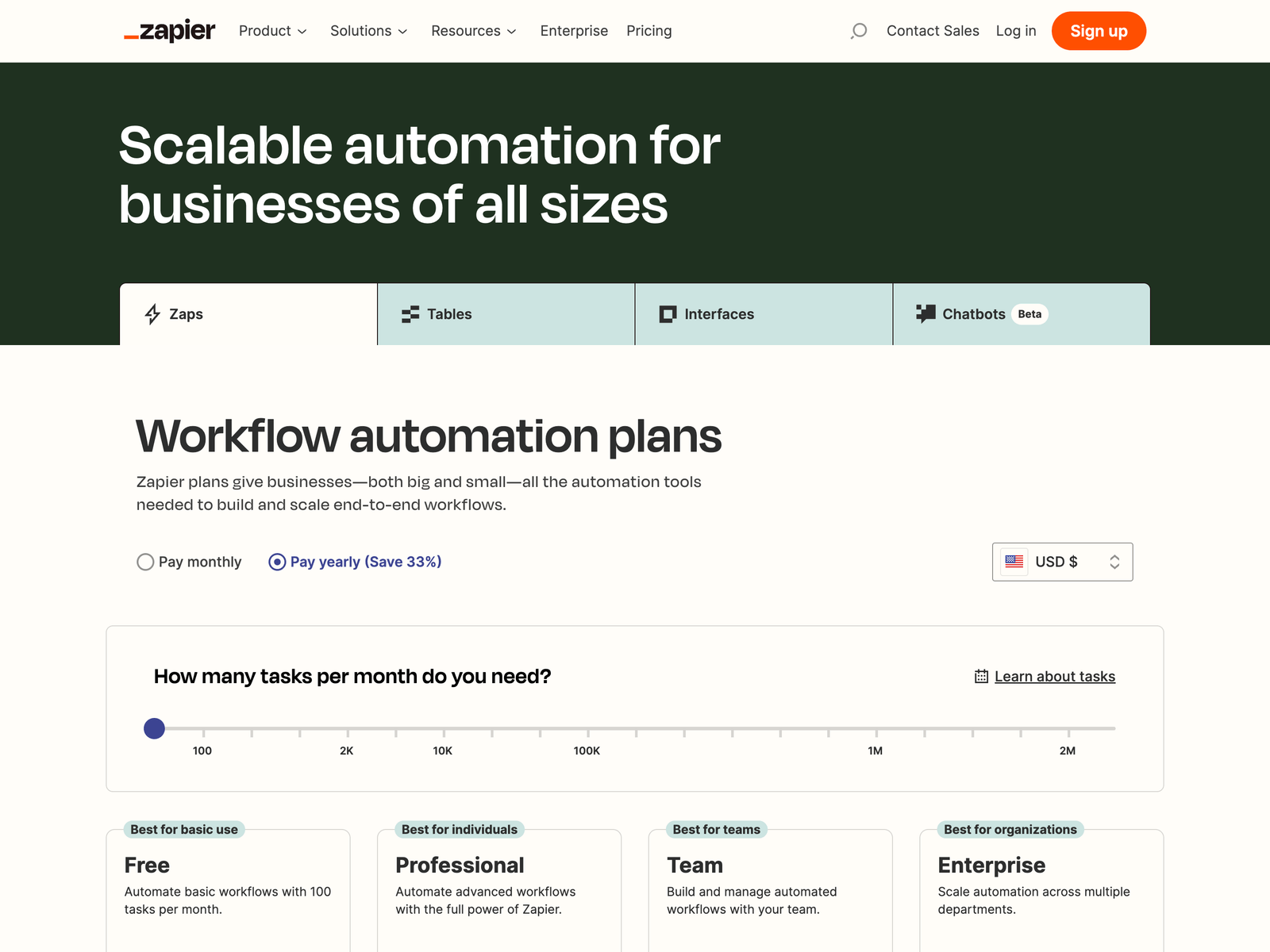
Task: Open the search magnifier icon
Action: [x=858, y=31]
